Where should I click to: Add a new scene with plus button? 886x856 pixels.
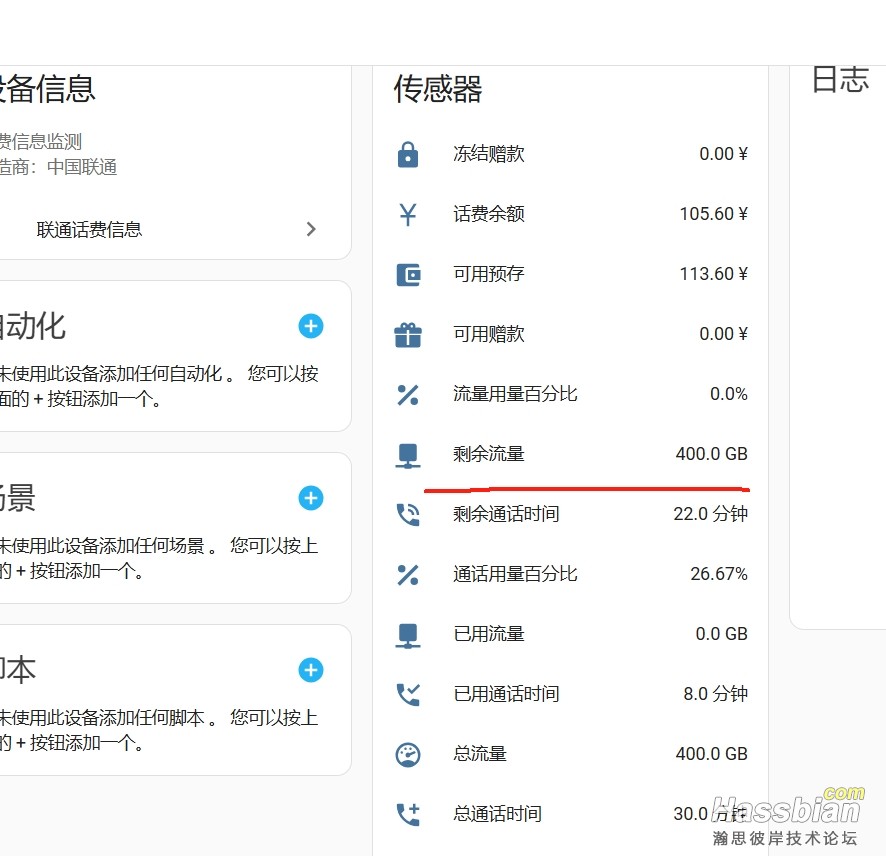pyautogui.click(x=311, y=498)
